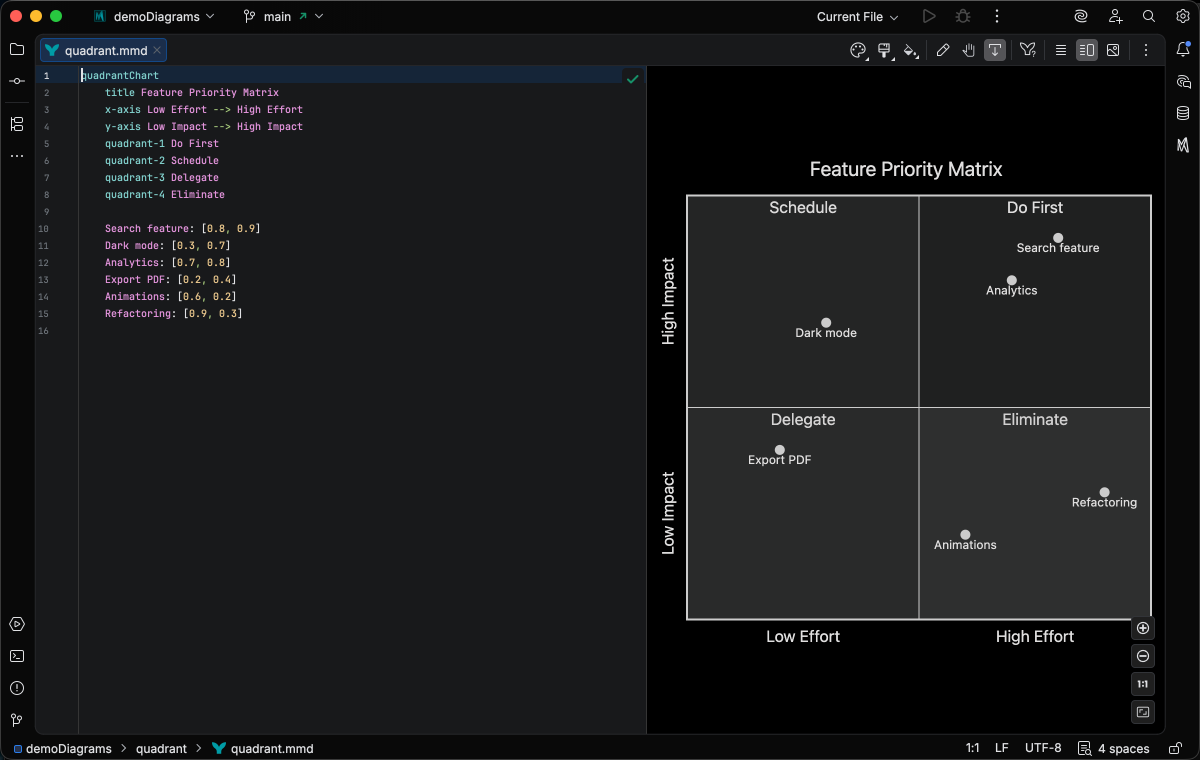Zoom in on the quadrant chart preview
This screenshot has height=760, width=1200.
tap(1142, 627)
